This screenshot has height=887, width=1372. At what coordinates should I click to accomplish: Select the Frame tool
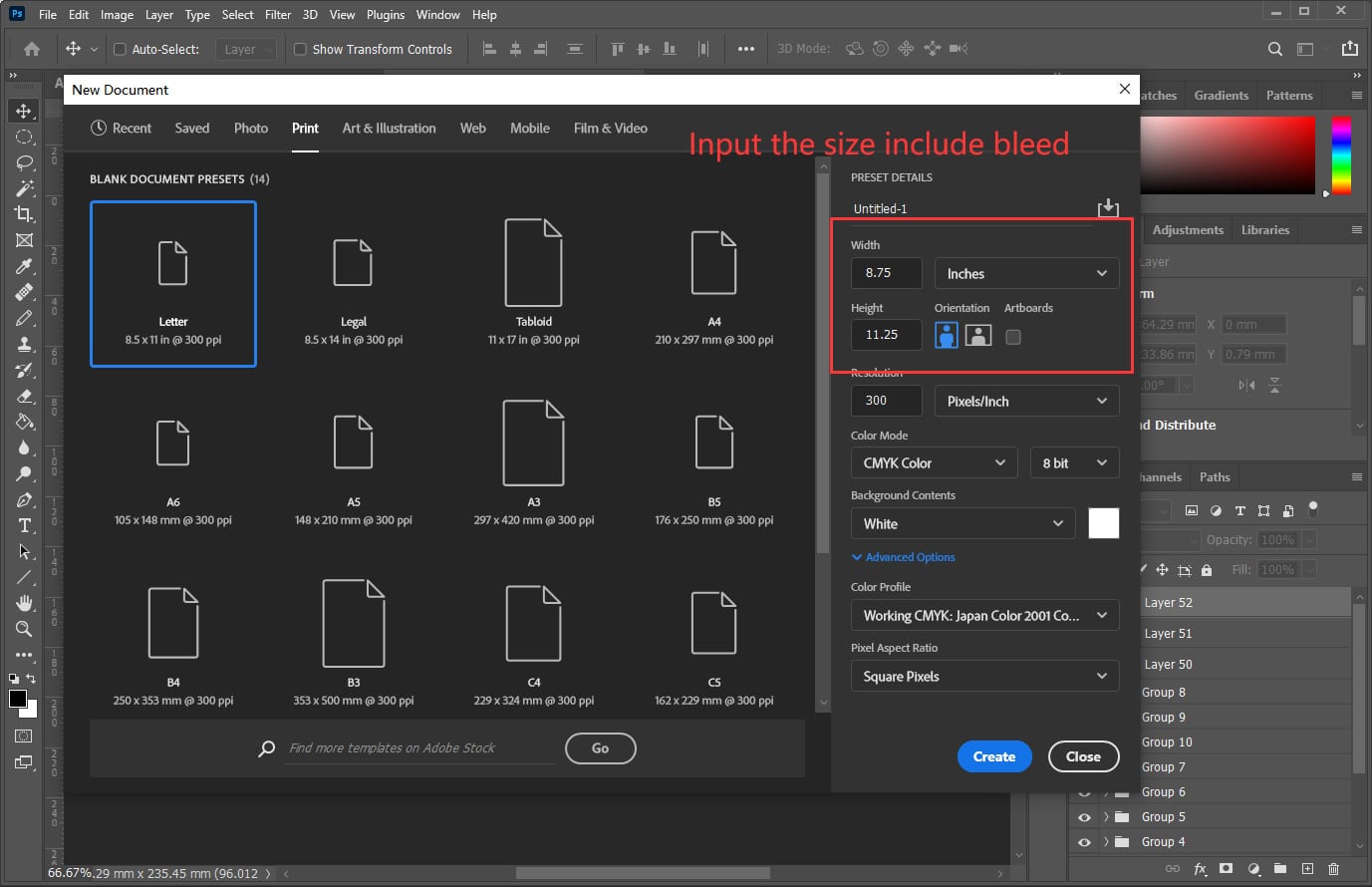point(24,240)
